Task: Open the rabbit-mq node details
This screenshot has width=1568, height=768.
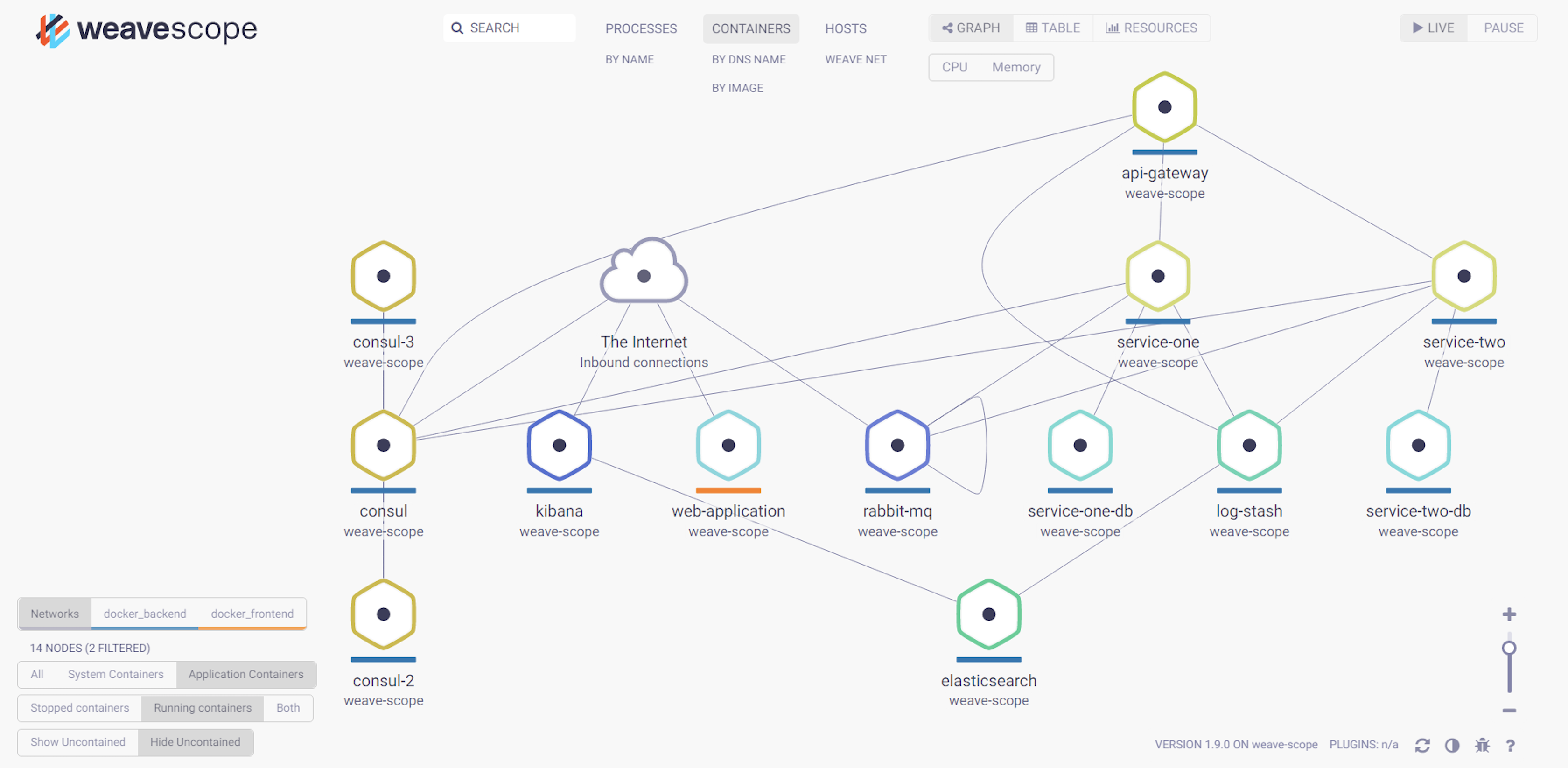Action: click(897, 445)
